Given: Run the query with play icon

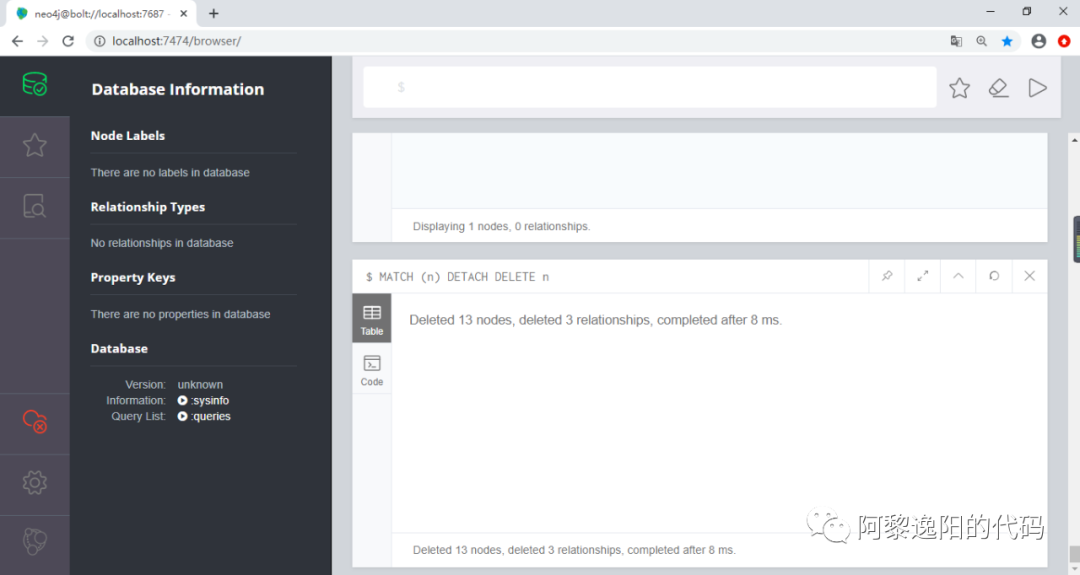Looking at the screenshot, I should [1037, 87].
